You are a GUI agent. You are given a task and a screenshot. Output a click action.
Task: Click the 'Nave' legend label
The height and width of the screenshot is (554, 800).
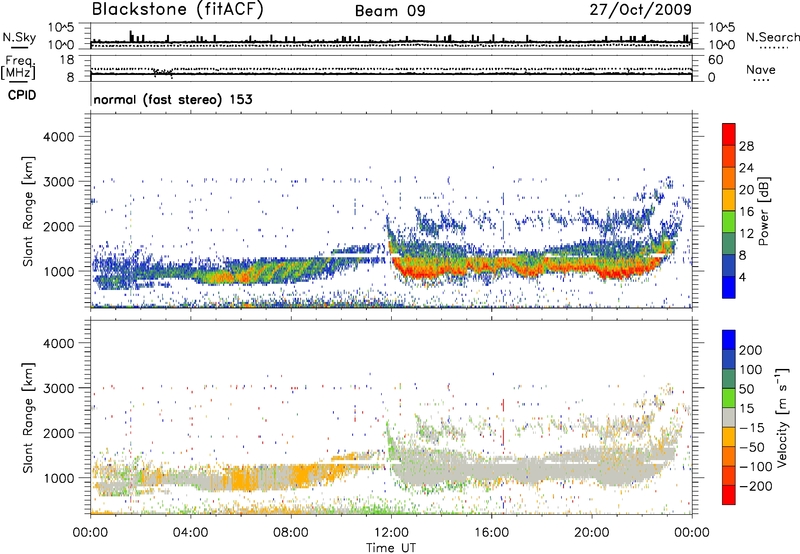pos(761,70)
